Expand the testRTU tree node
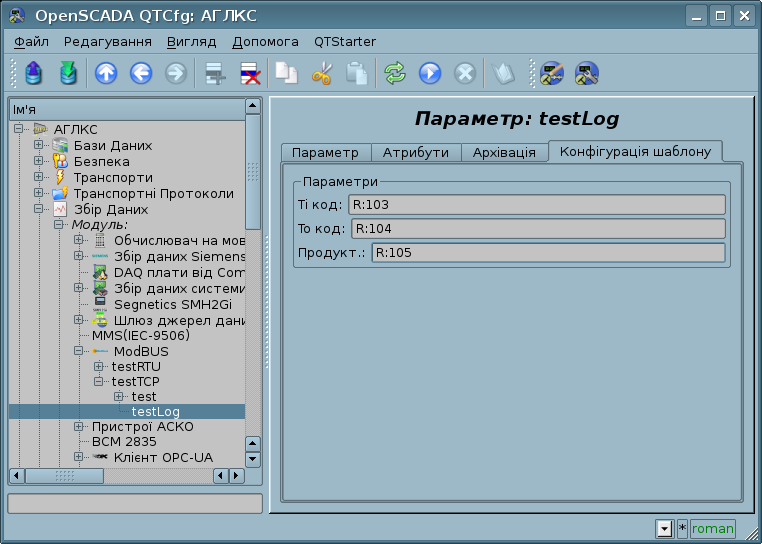The image size is (762, 544). click(98, 367)
